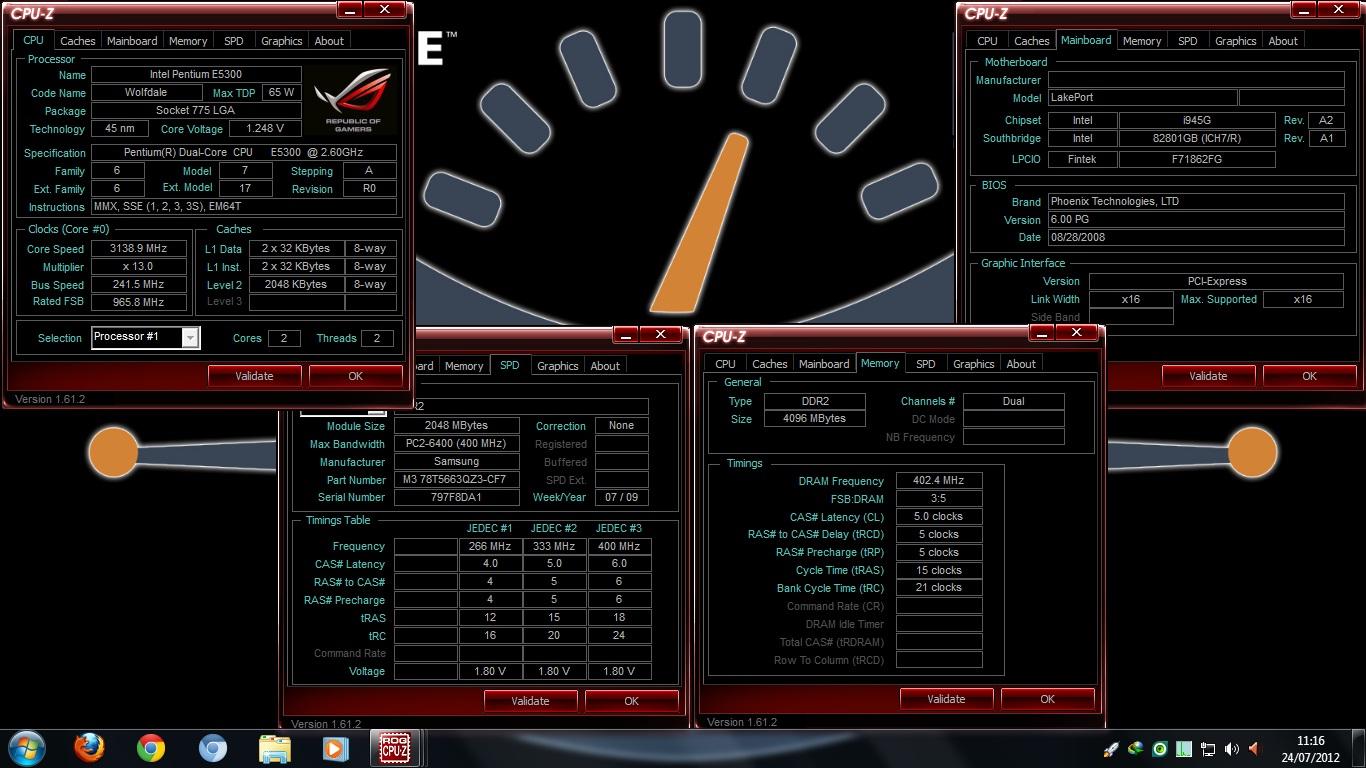Click the Model field 'LakePort'
This screenshot has height=768, width=1366.
click(1142, 98)
